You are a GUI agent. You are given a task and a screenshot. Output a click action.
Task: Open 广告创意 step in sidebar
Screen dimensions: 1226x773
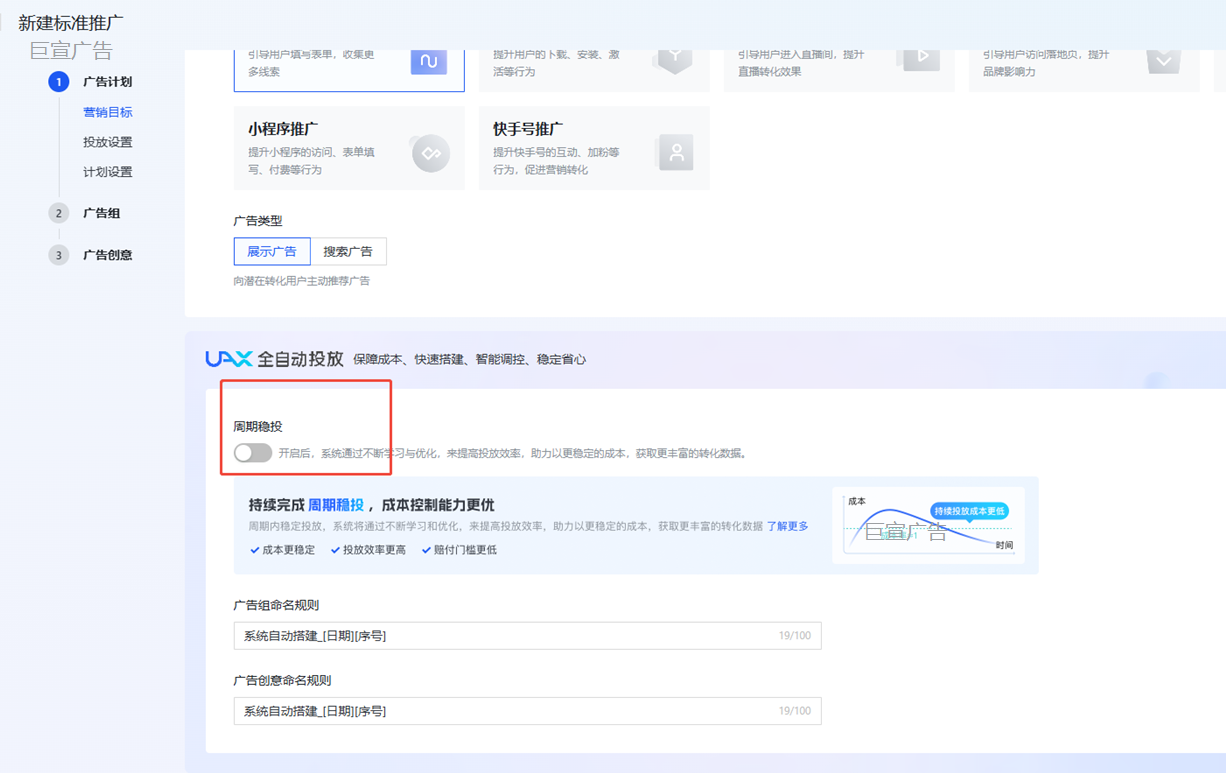[x=107, y=255]
